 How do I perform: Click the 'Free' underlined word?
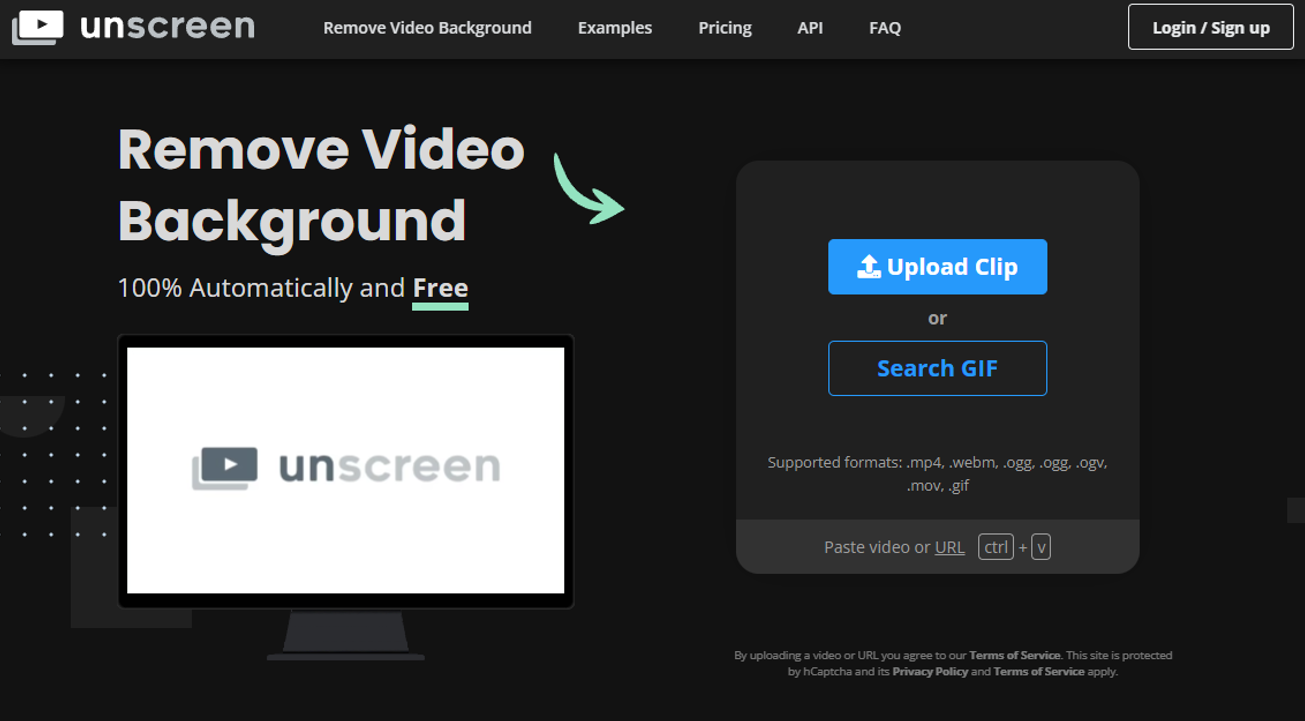[440, 288]
